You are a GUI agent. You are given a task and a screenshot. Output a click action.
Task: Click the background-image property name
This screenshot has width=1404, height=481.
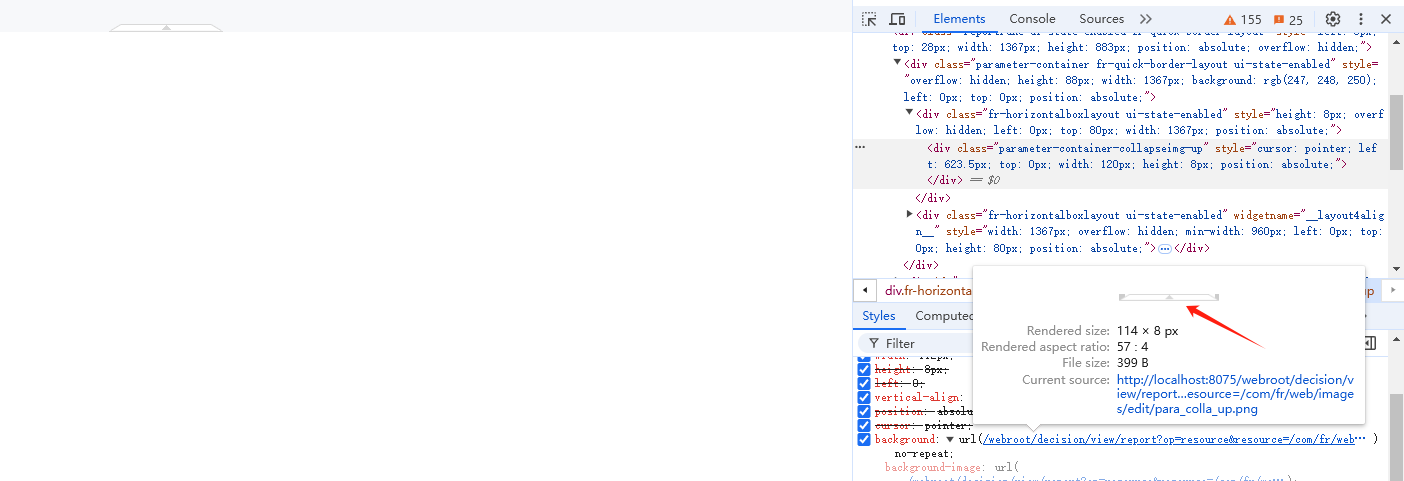(x=935, y=467)
